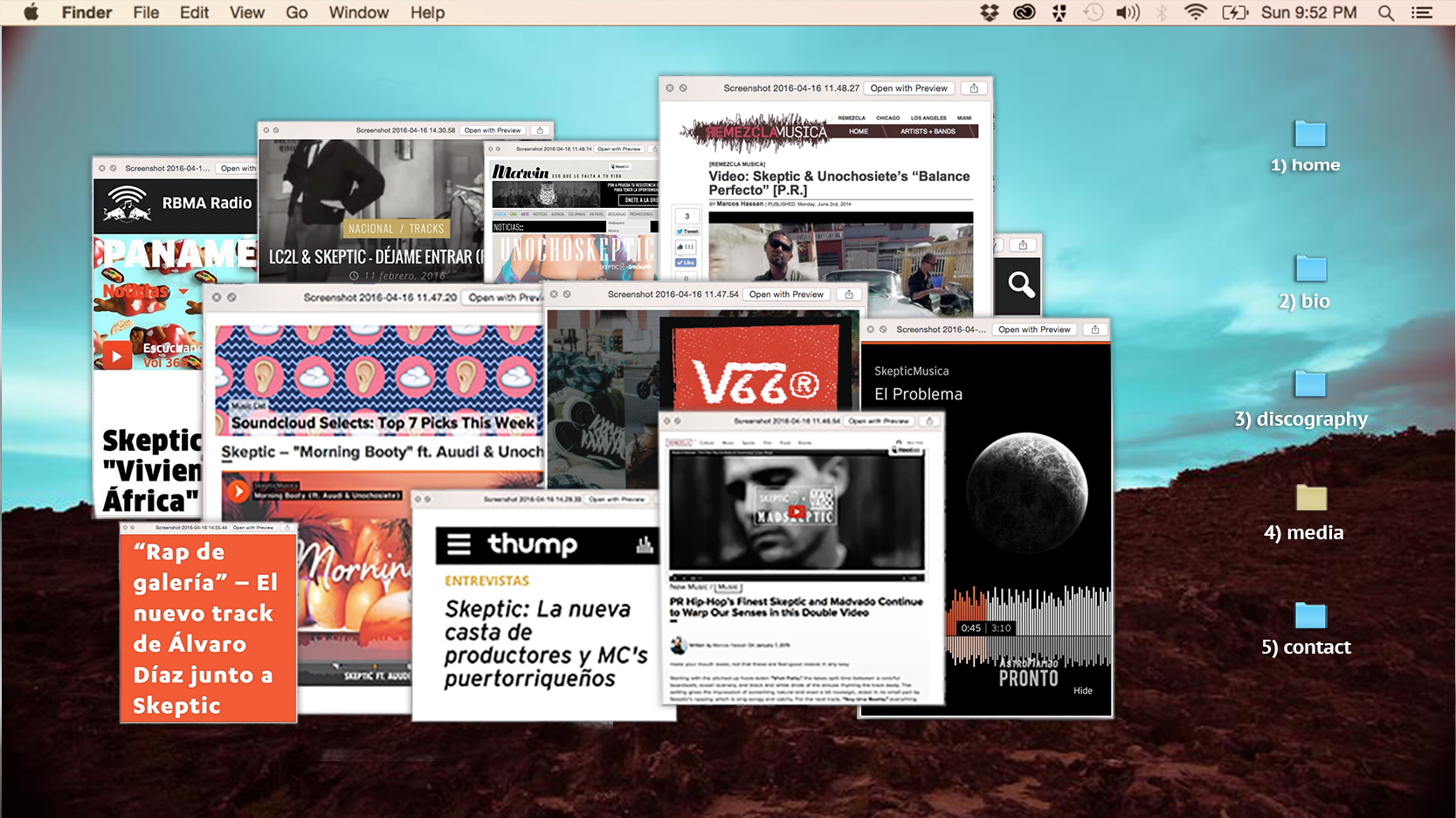The height and width of the screenshot is (818, 1456).
Task: Open the File menu
Action: point(146,12)
